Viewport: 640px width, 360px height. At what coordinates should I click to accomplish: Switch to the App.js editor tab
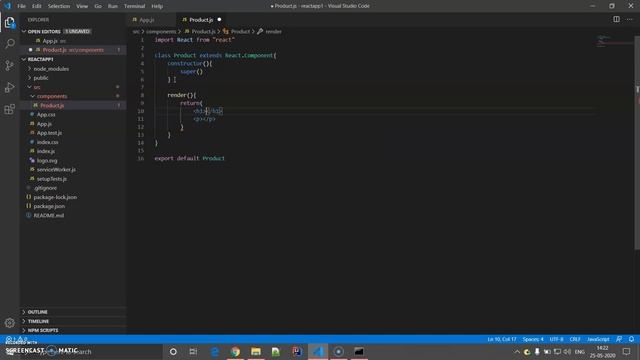click(151, 20)
